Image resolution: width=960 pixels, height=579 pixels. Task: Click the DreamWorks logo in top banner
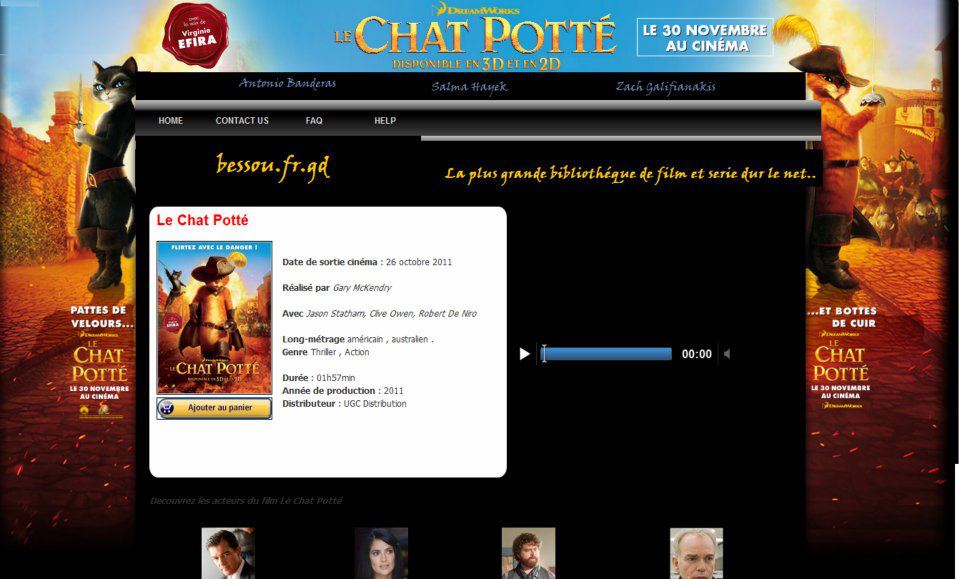(476, 9)
